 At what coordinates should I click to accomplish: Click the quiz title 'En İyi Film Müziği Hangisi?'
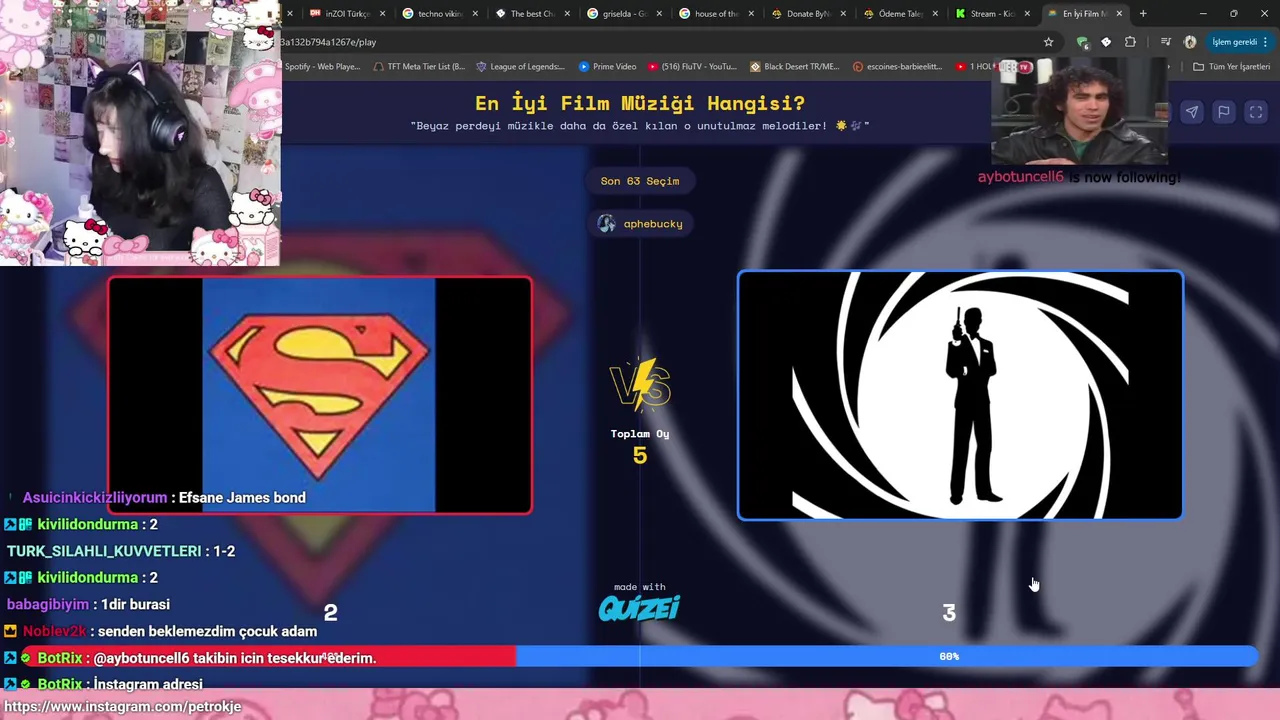640,103
